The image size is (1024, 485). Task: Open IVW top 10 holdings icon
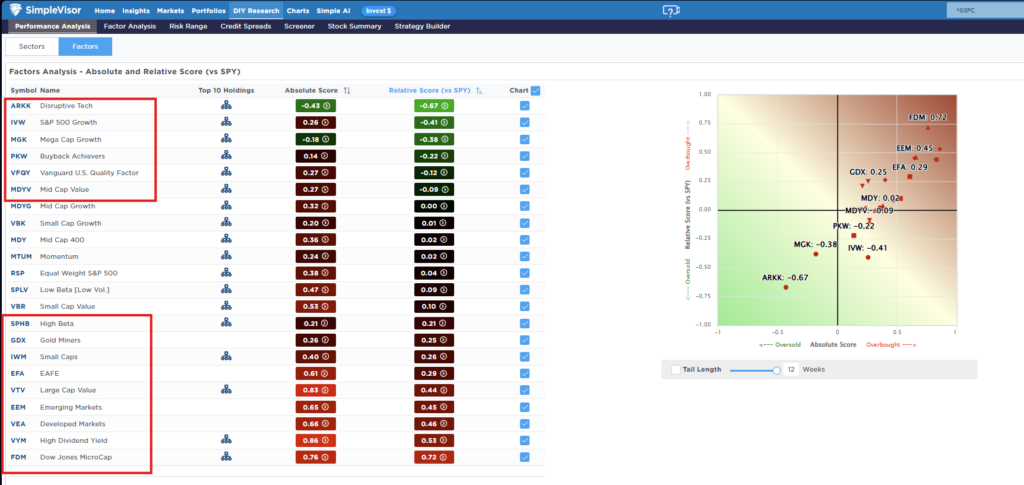[226, 122]
